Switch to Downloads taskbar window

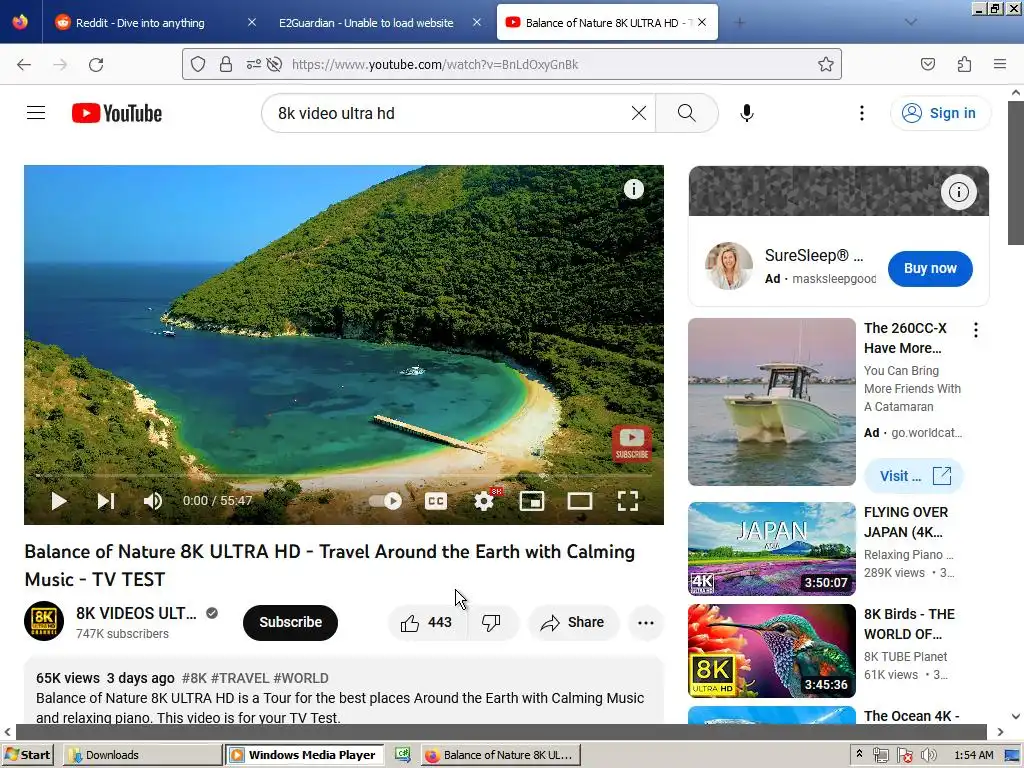coord(142,755)
